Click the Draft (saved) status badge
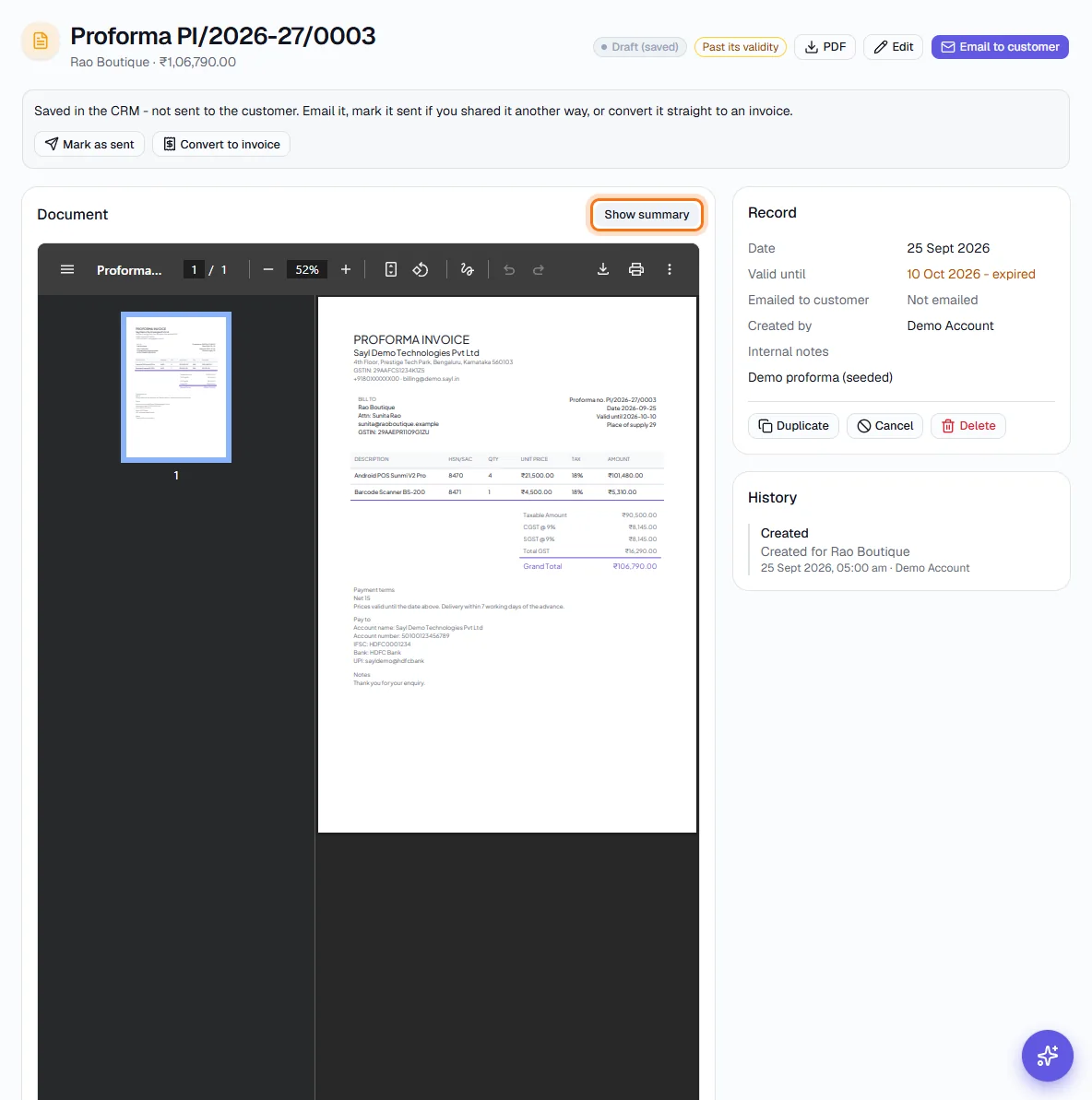The width and height of the screenshot is (1092, 1100). [639, 47]
